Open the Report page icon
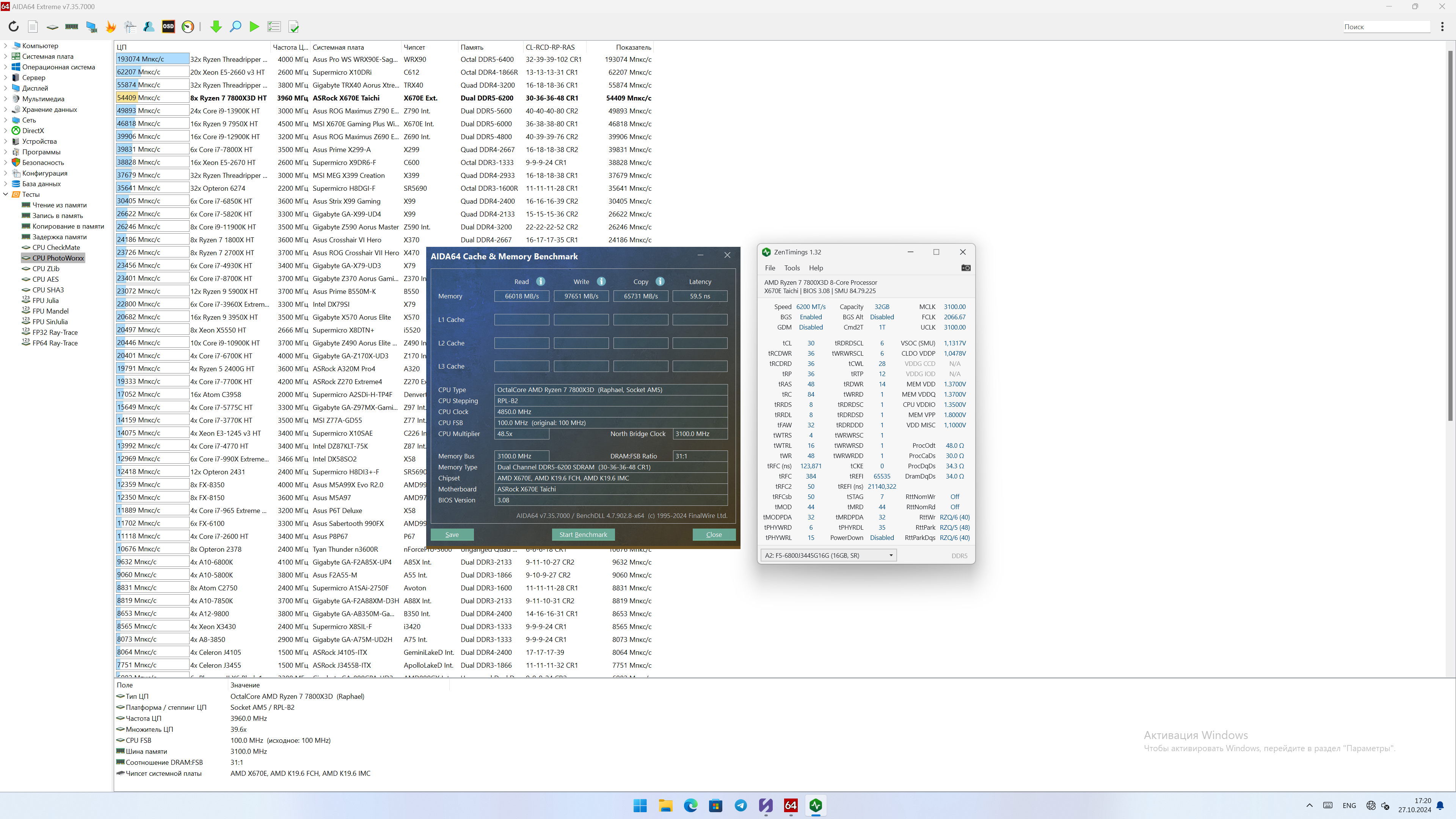This screenshot has width=1456, height=819. pyautogui.click(x=33, y=27)
